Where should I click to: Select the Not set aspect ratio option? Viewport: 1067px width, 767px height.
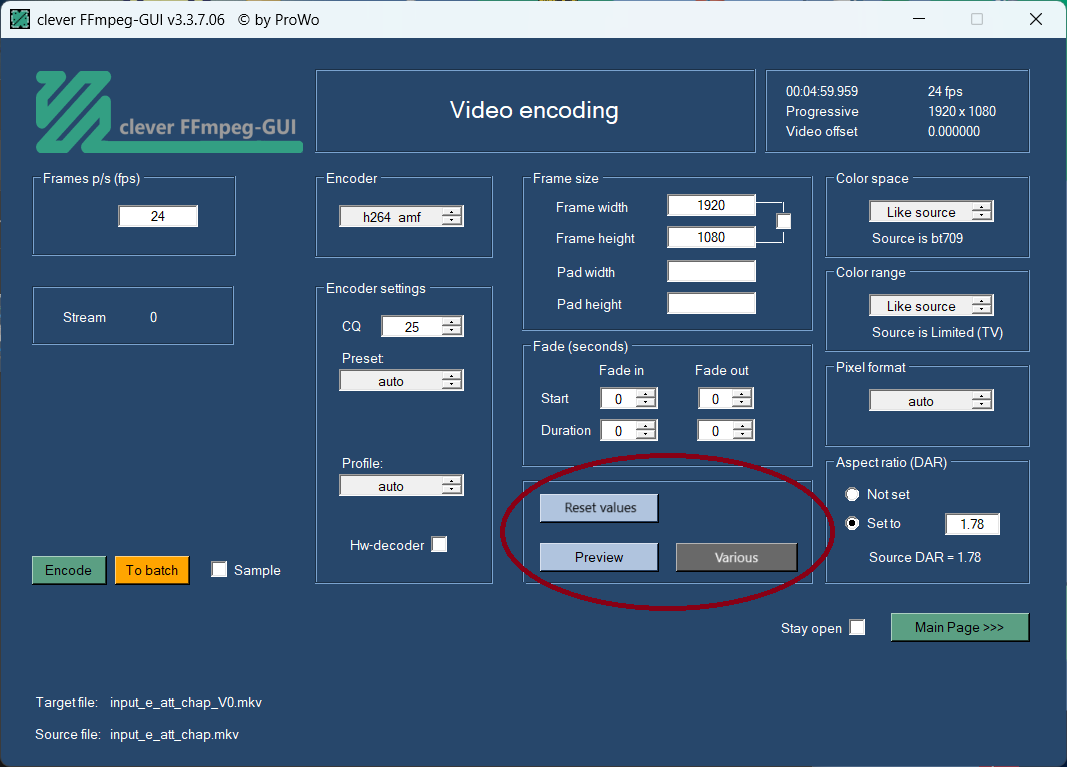[x=852, y=494]
